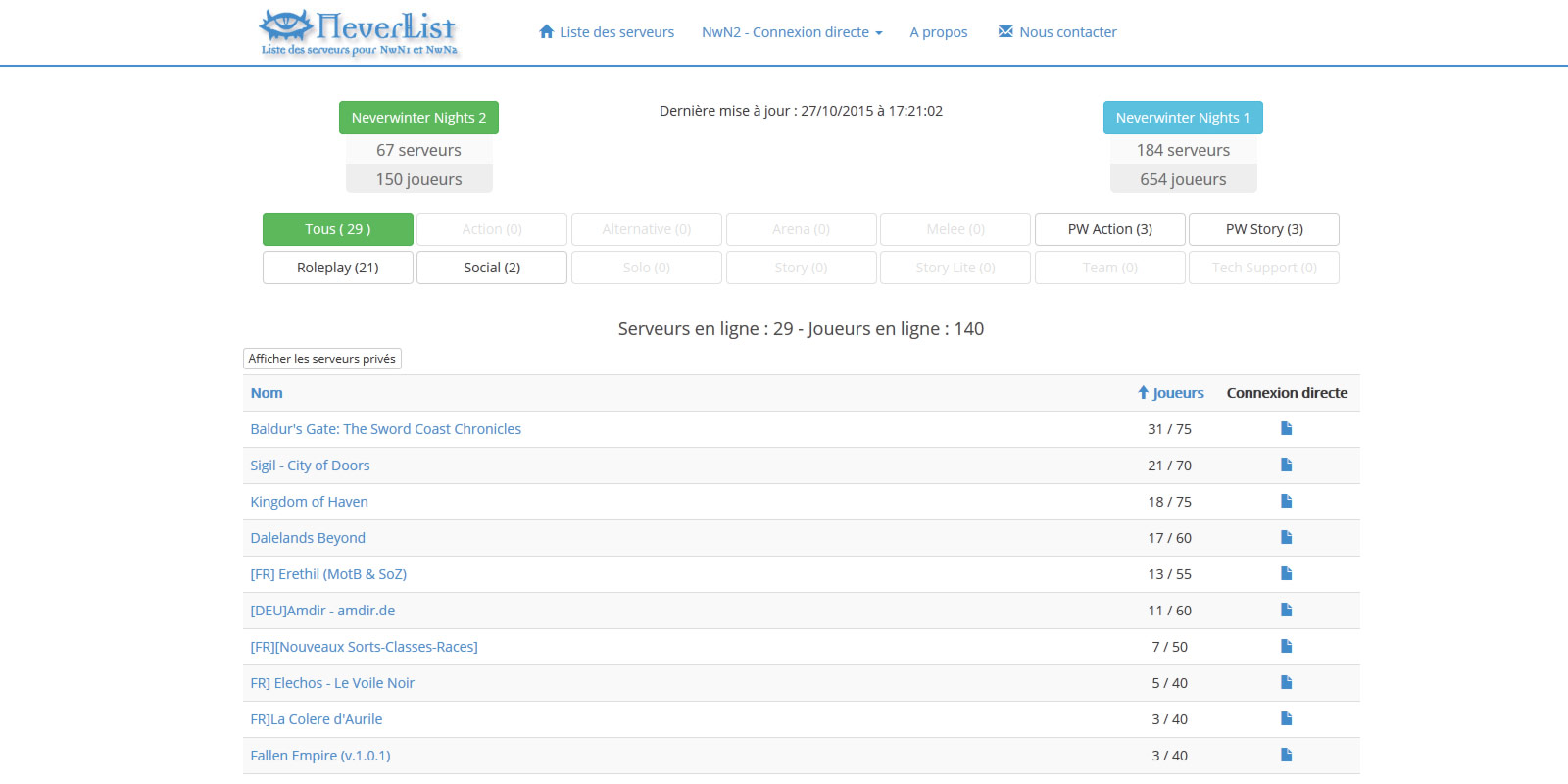
Task: Click the Dernière mise à jour timestamp
Action: 801,111
